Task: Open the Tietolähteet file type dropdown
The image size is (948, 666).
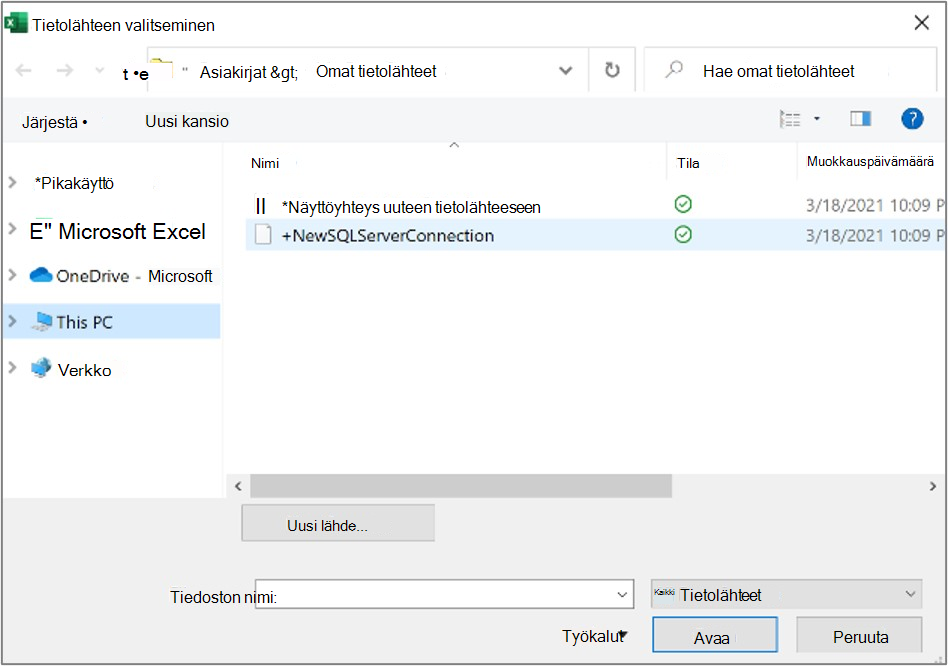Action: 786,594
